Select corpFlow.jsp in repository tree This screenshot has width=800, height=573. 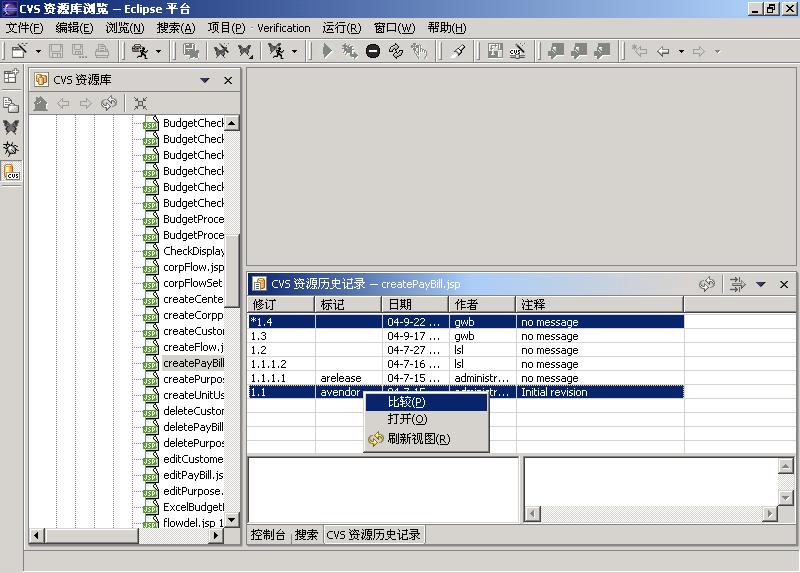point(193,267)
